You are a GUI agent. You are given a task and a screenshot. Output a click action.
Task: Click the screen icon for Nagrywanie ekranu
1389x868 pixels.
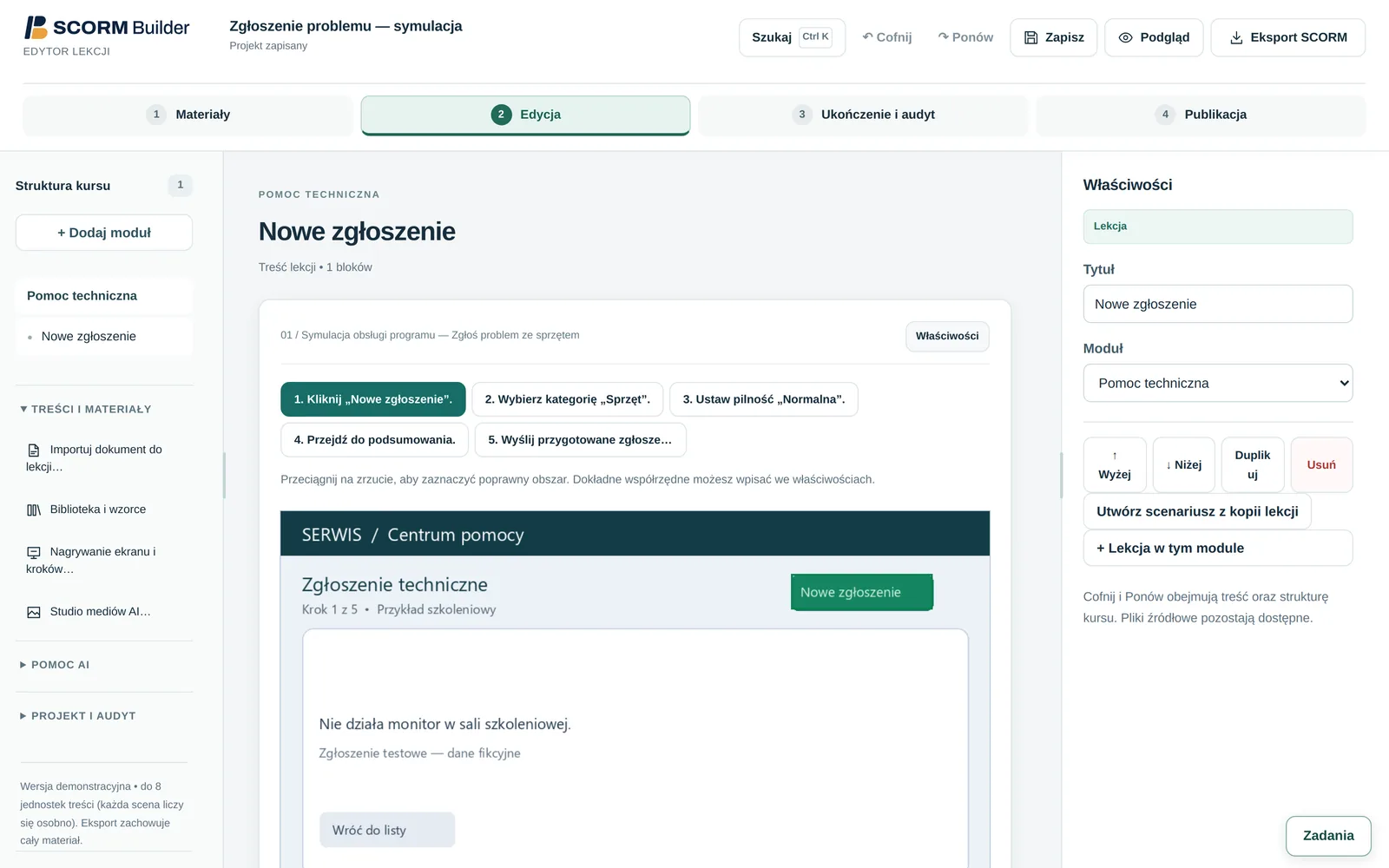[x=34, y=552]
